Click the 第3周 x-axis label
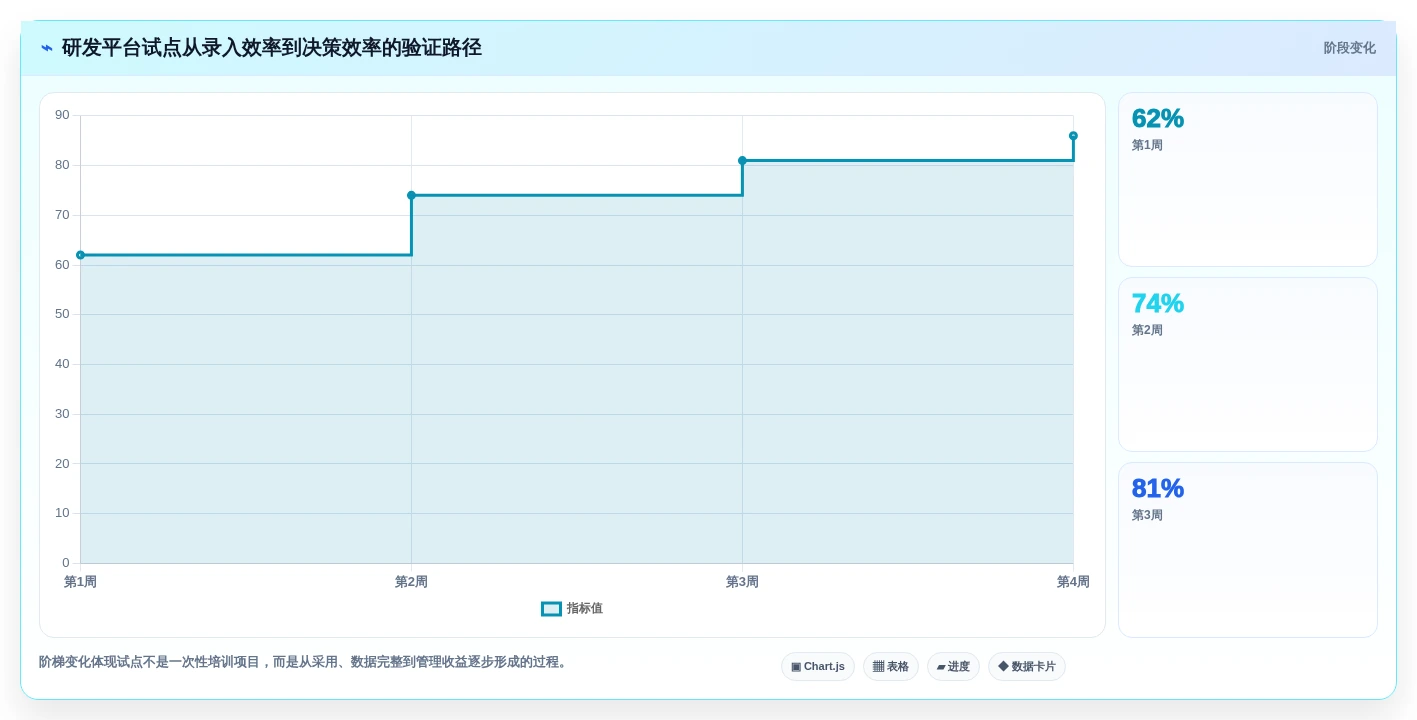1417x720 pixels. (742, 582)
